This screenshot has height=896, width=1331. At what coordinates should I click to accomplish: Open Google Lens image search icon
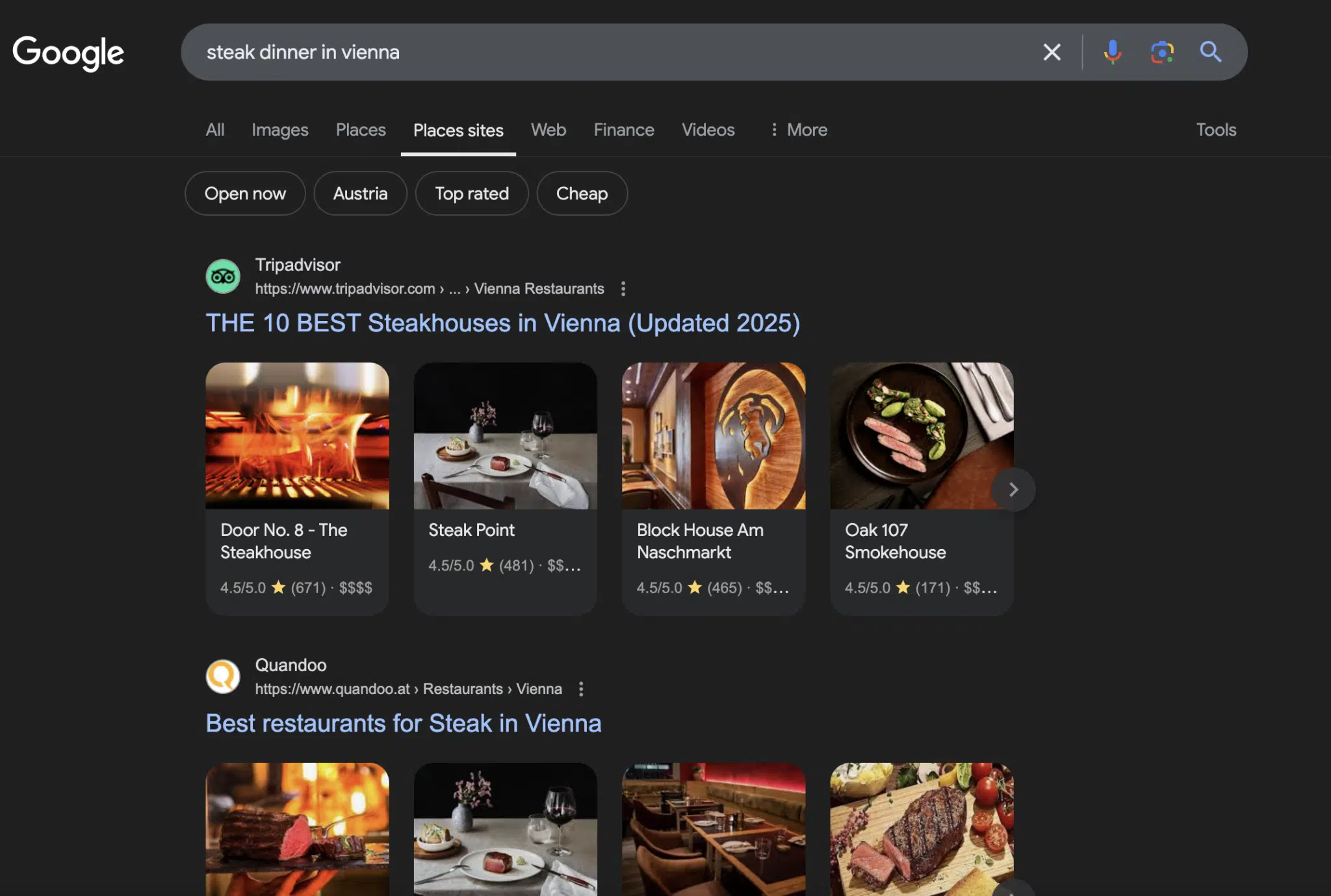tap(1161, 52)
